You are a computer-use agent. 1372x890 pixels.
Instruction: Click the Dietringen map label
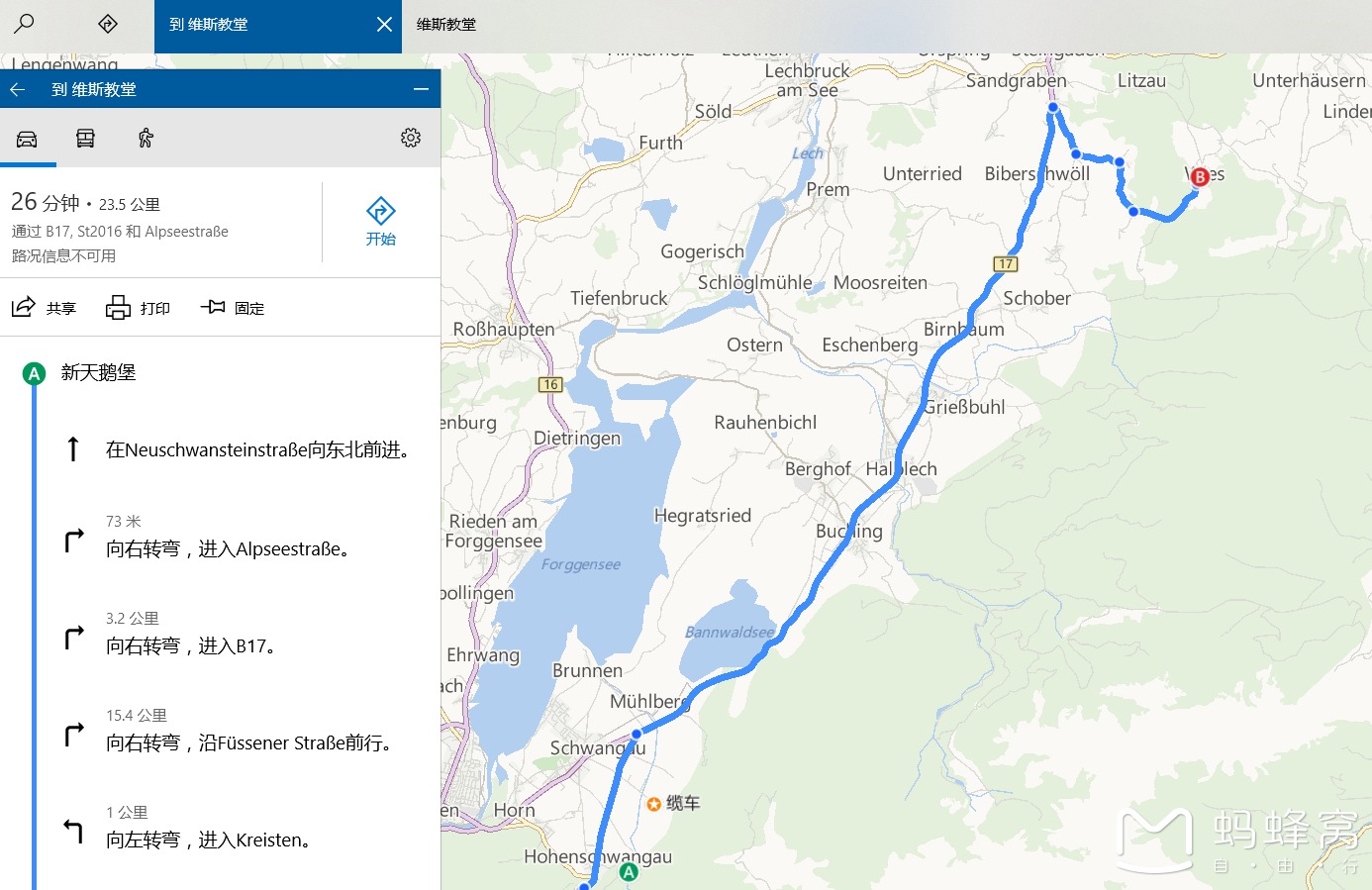[577, 438]
